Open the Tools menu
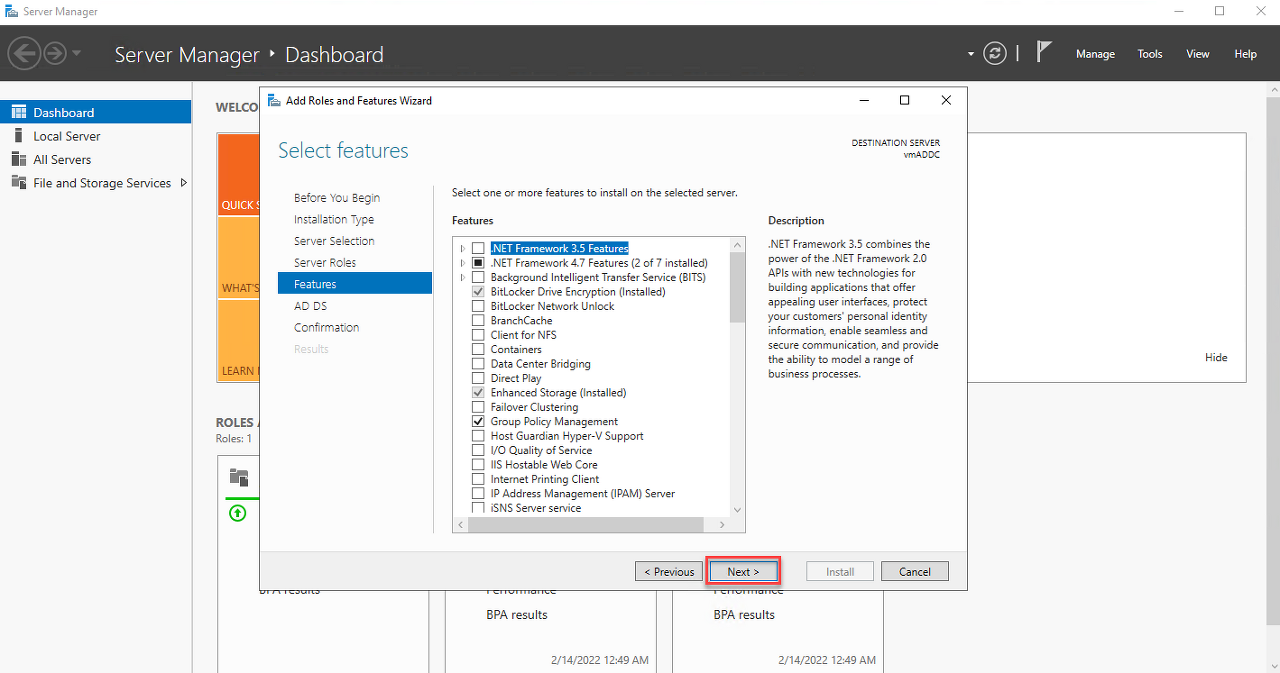Image resolution: width=1280 pixels, height=673 pixels. pos(1150,54)
